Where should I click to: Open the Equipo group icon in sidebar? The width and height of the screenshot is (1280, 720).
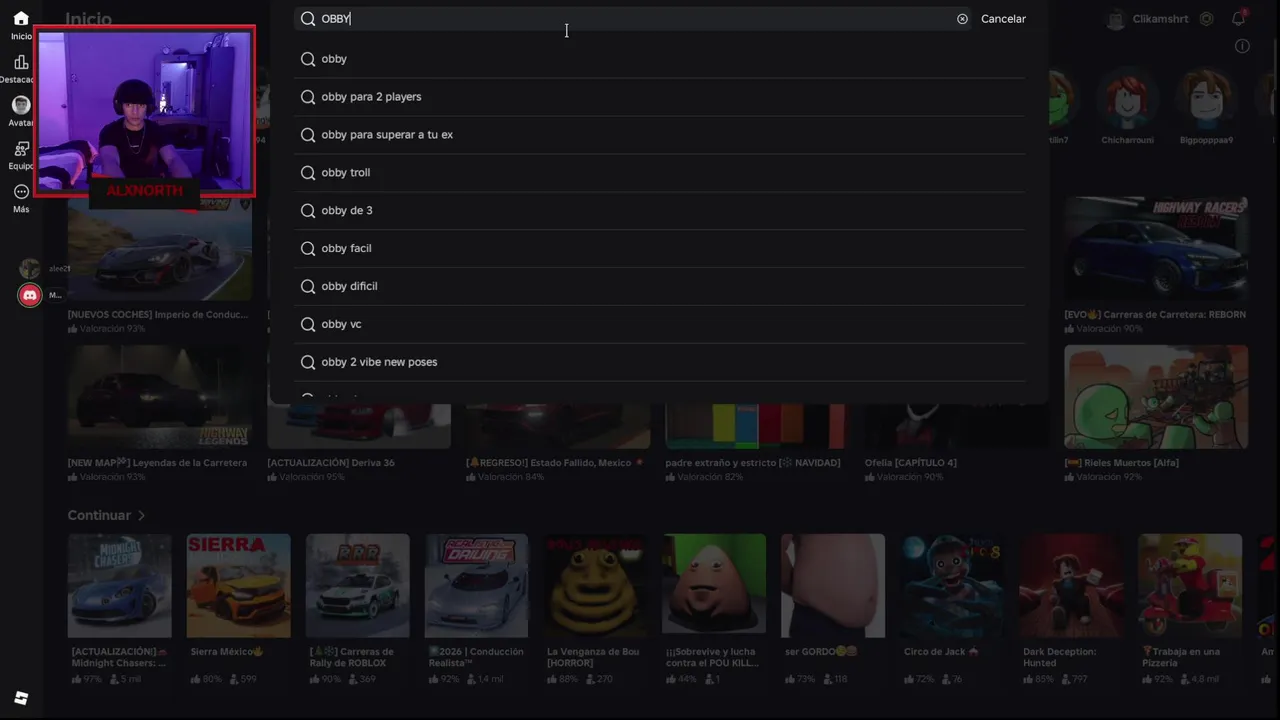click(21, 148)
